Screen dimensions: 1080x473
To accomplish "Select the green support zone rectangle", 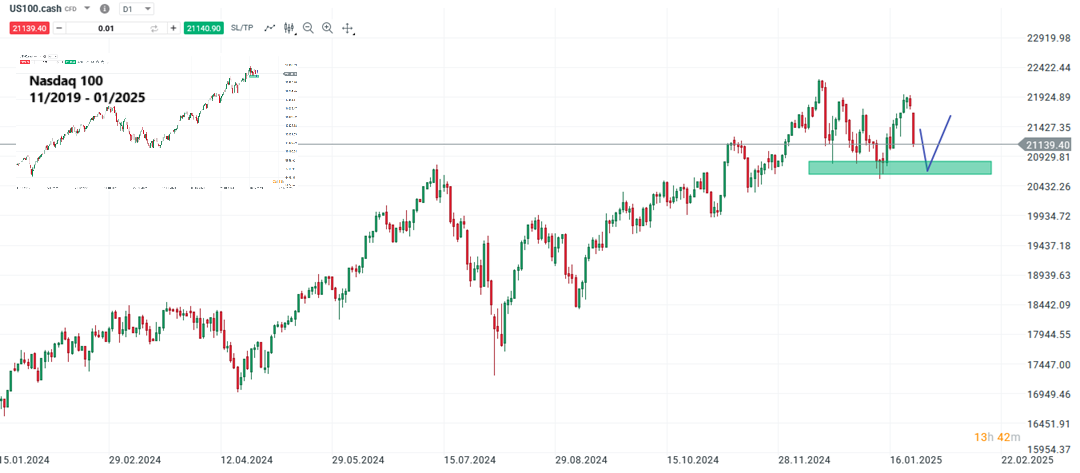I will click(899, 168).
